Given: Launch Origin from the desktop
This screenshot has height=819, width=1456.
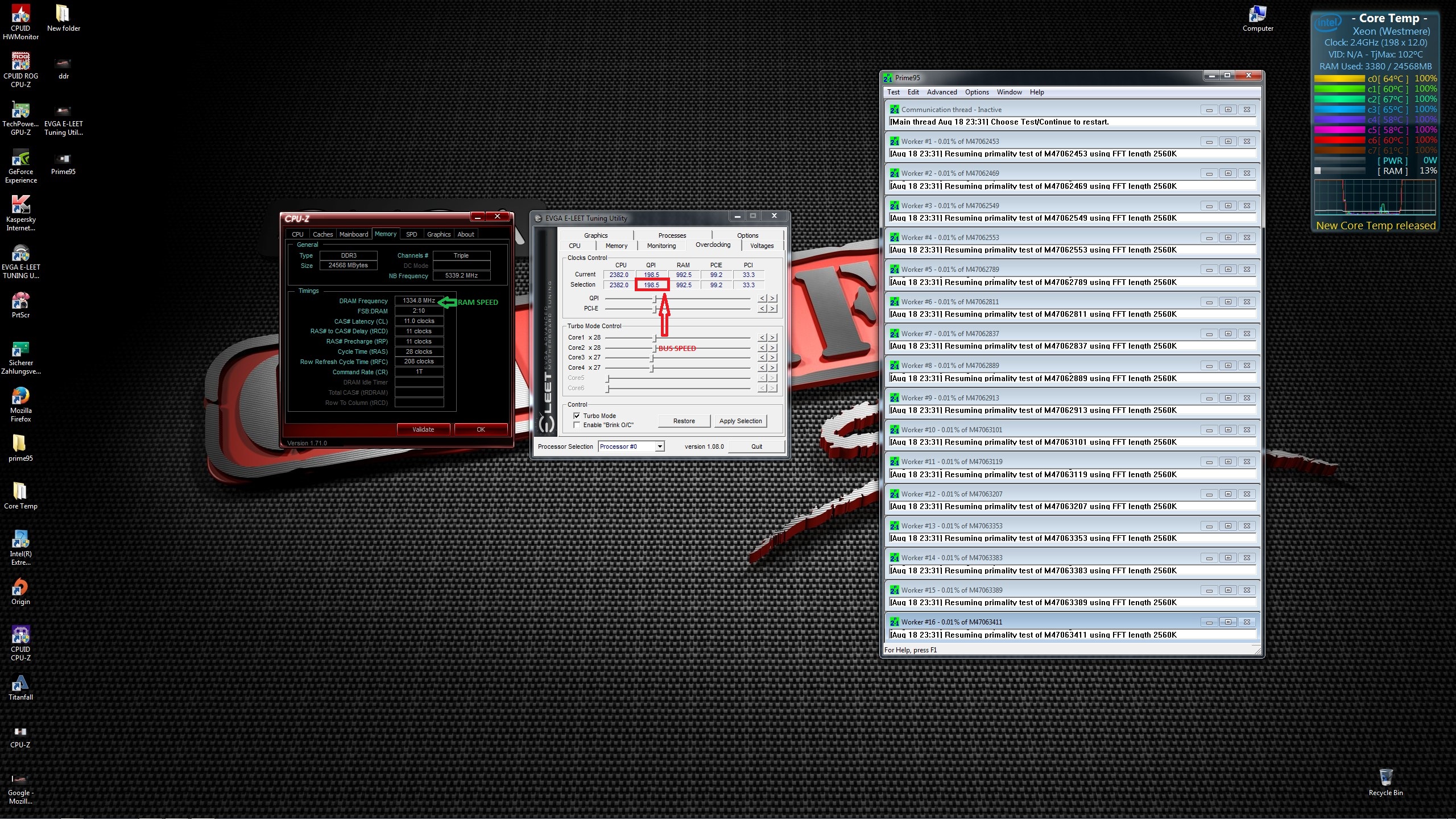Looking at the screenshot, I should 20,591.
